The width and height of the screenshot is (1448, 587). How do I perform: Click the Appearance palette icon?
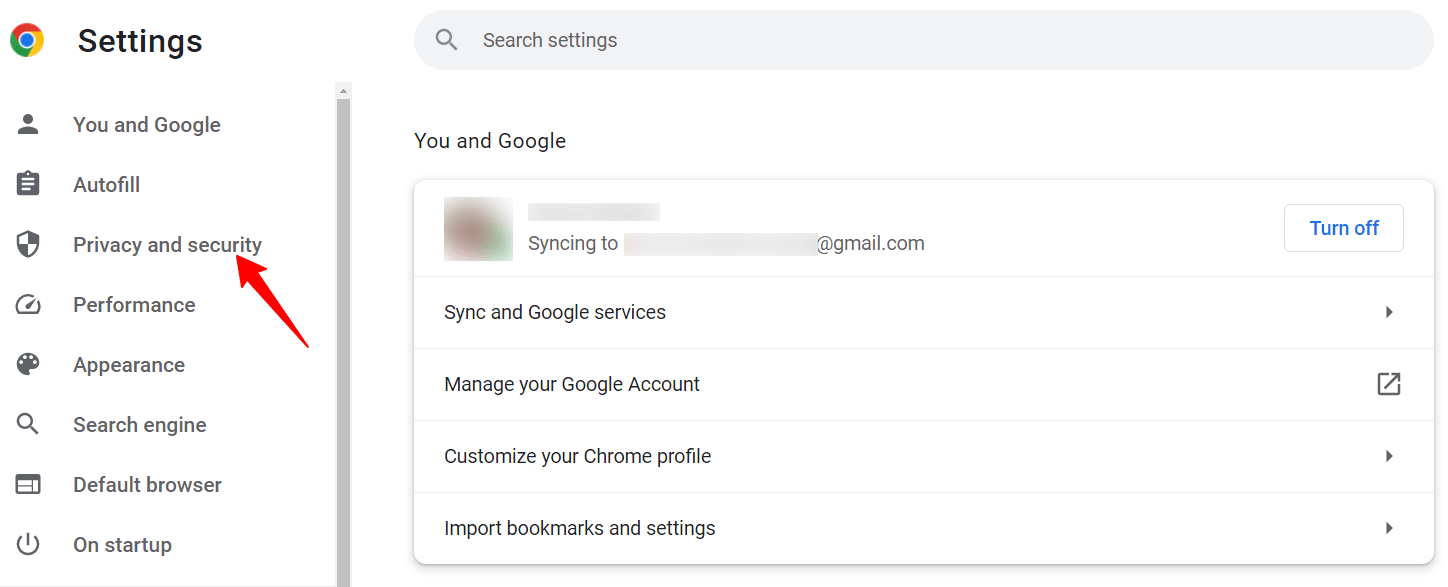coord(28,364)
